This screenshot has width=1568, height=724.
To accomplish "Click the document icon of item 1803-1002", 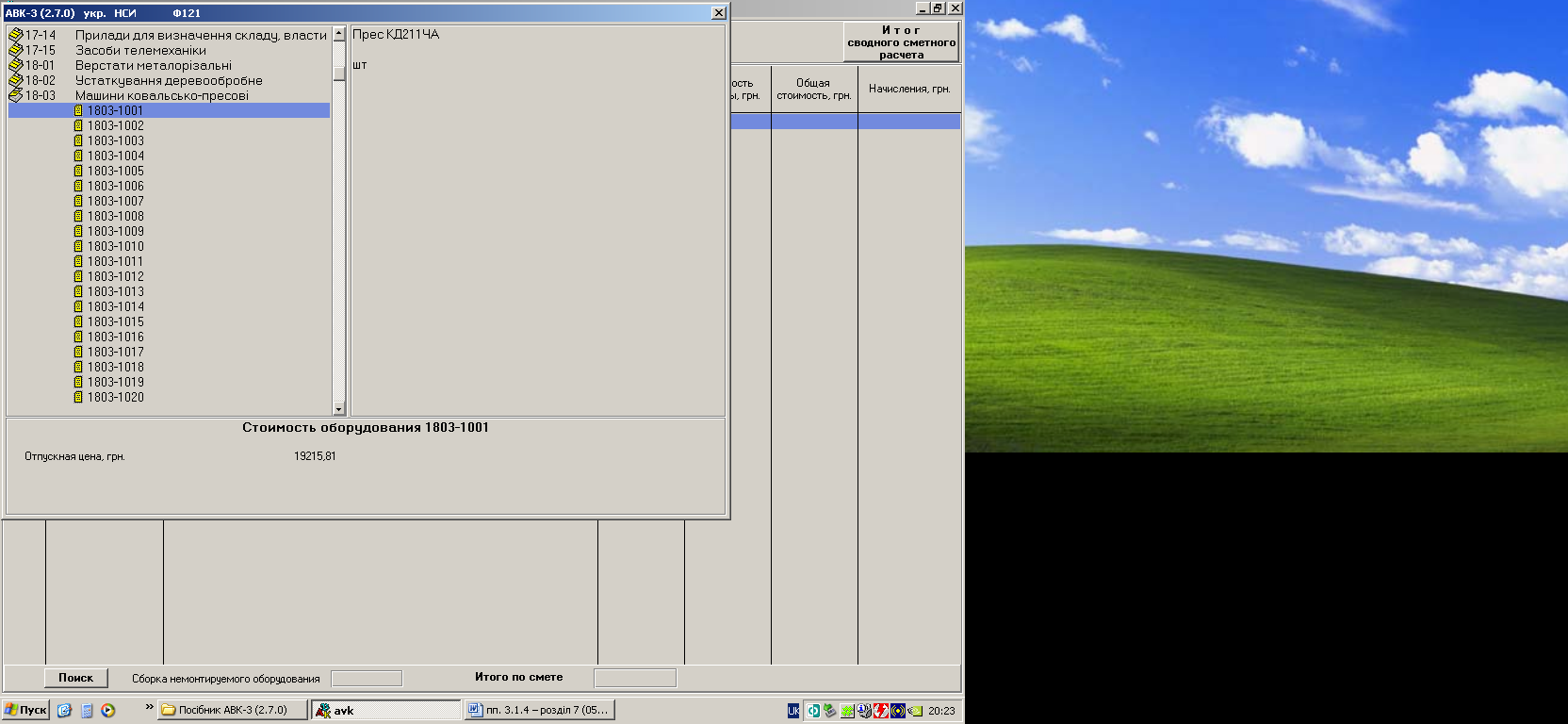I will coord(78,125).
